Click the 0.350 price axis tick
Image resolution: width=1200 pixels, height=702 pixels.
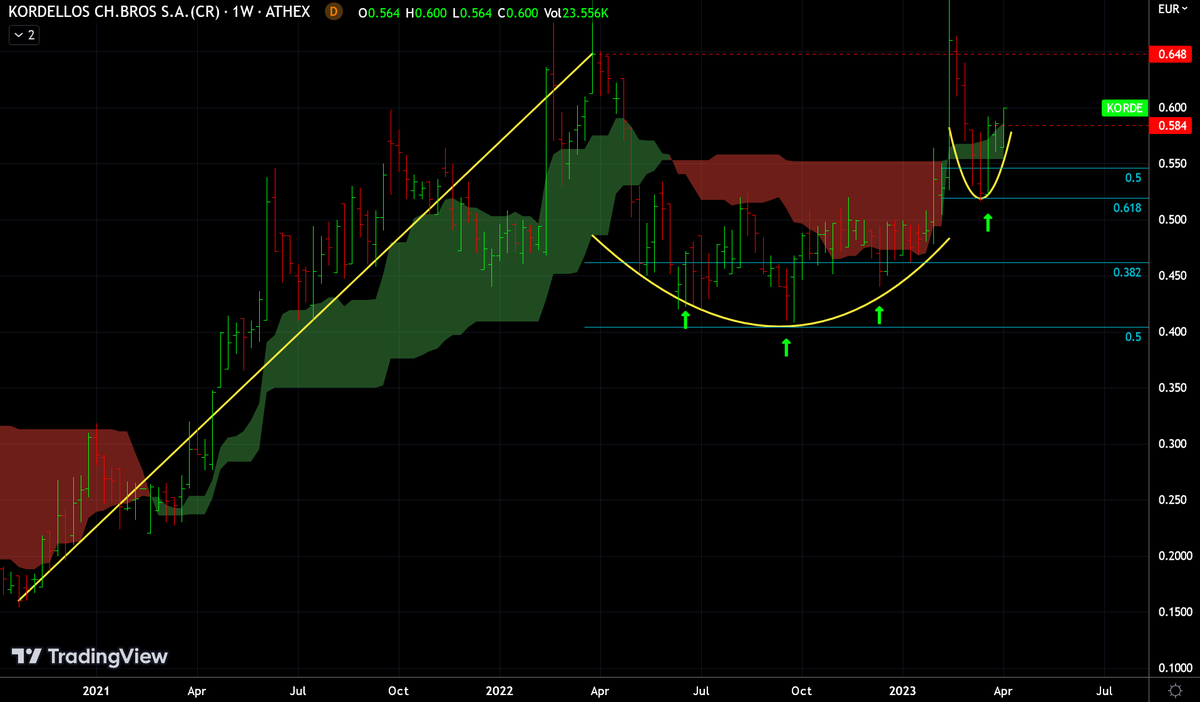coord(1172,388)
